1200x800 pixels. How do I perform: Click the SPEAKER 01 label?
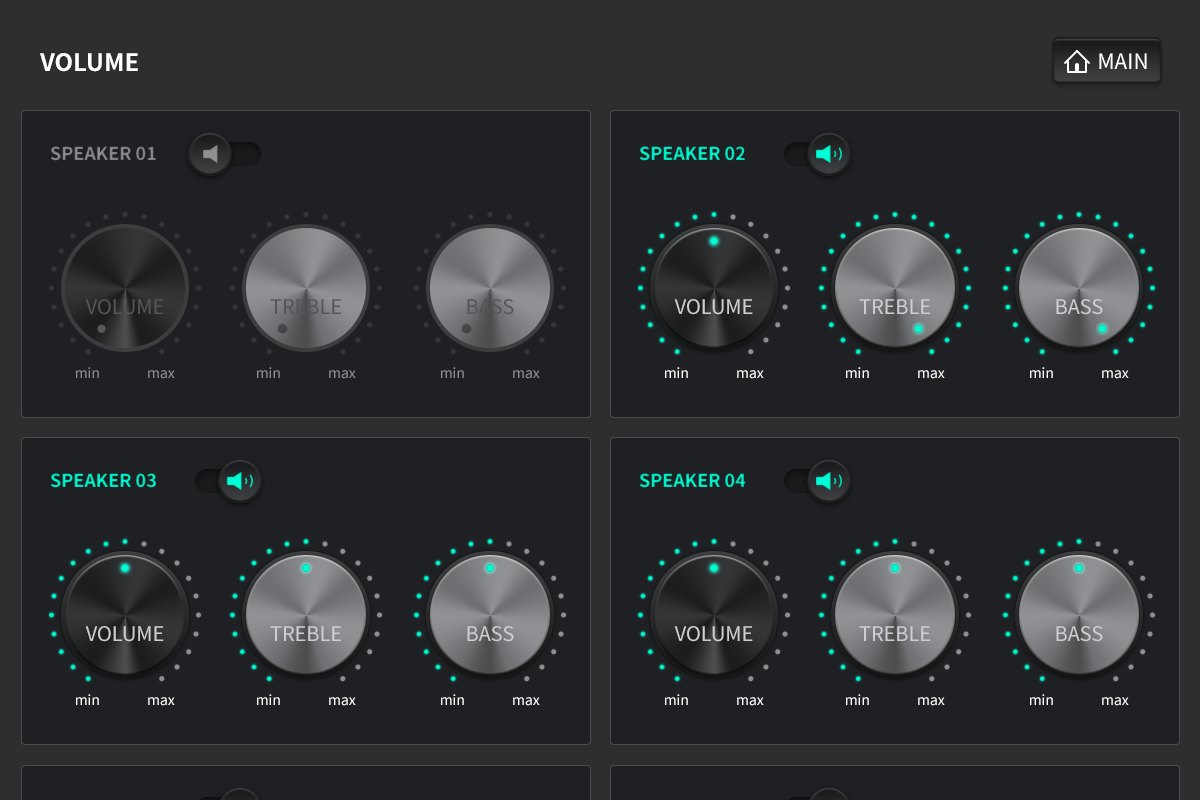coord(104,154)
